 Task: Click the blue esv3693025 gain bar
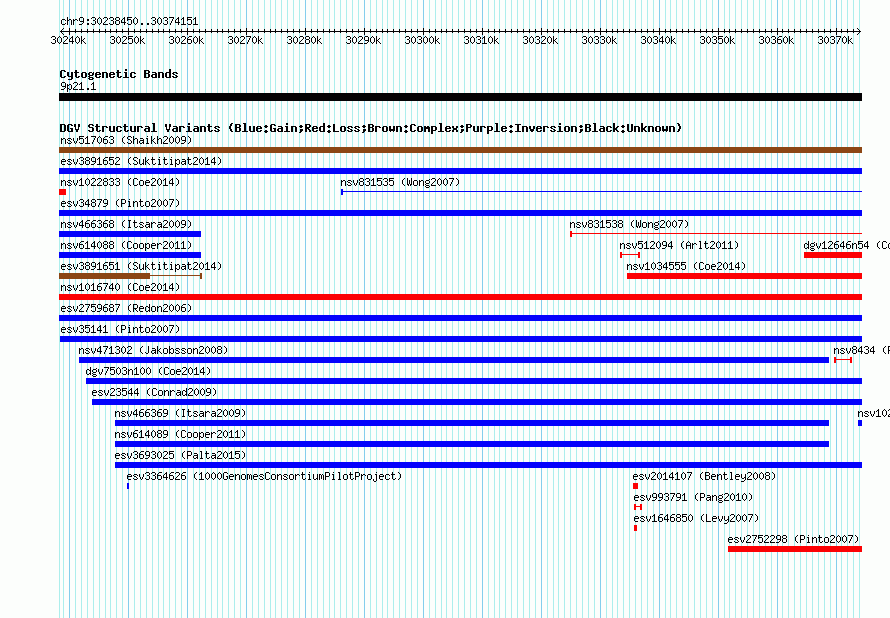click(x=488, y=465)
